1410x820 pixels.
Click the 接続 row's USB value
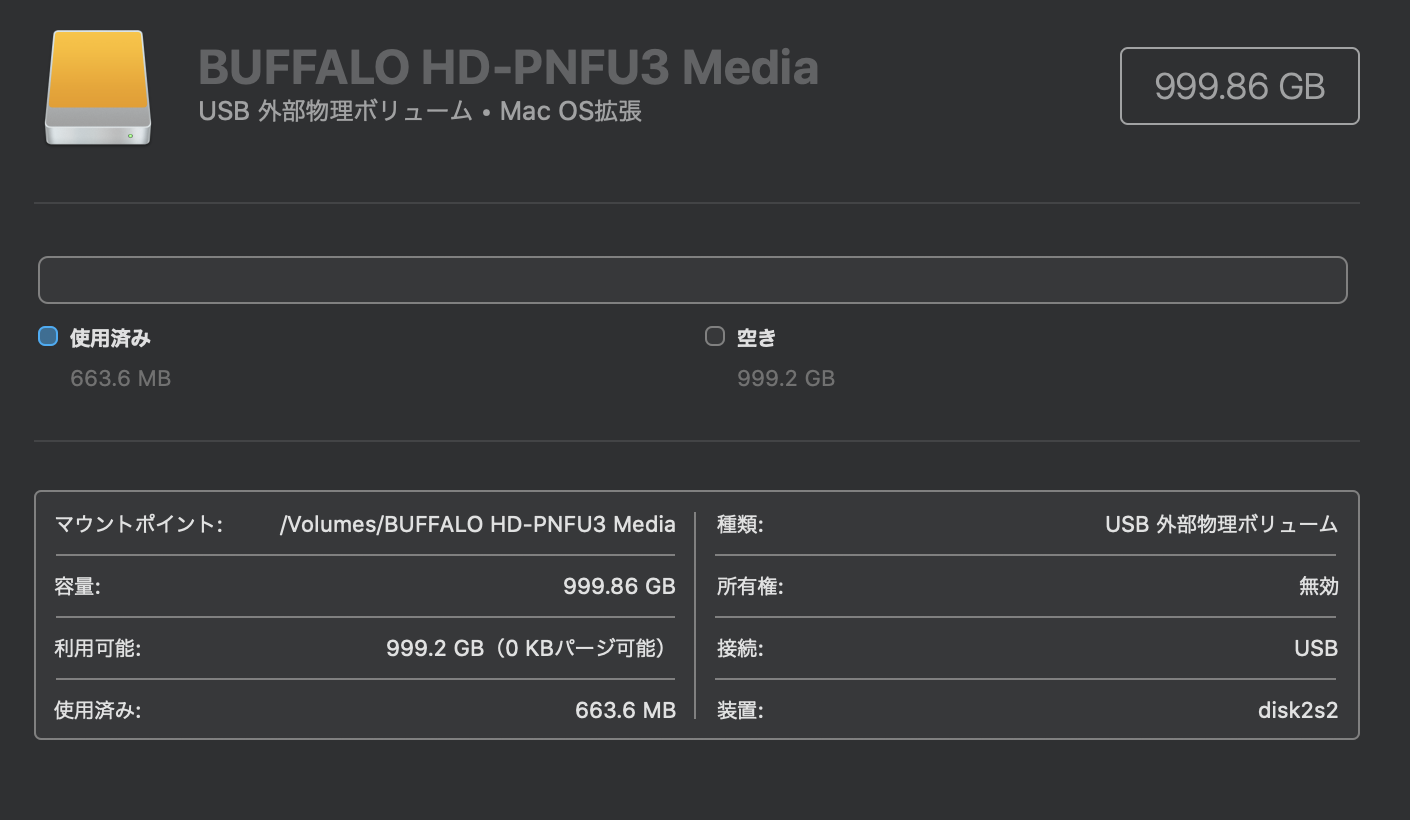[1315, 648]
